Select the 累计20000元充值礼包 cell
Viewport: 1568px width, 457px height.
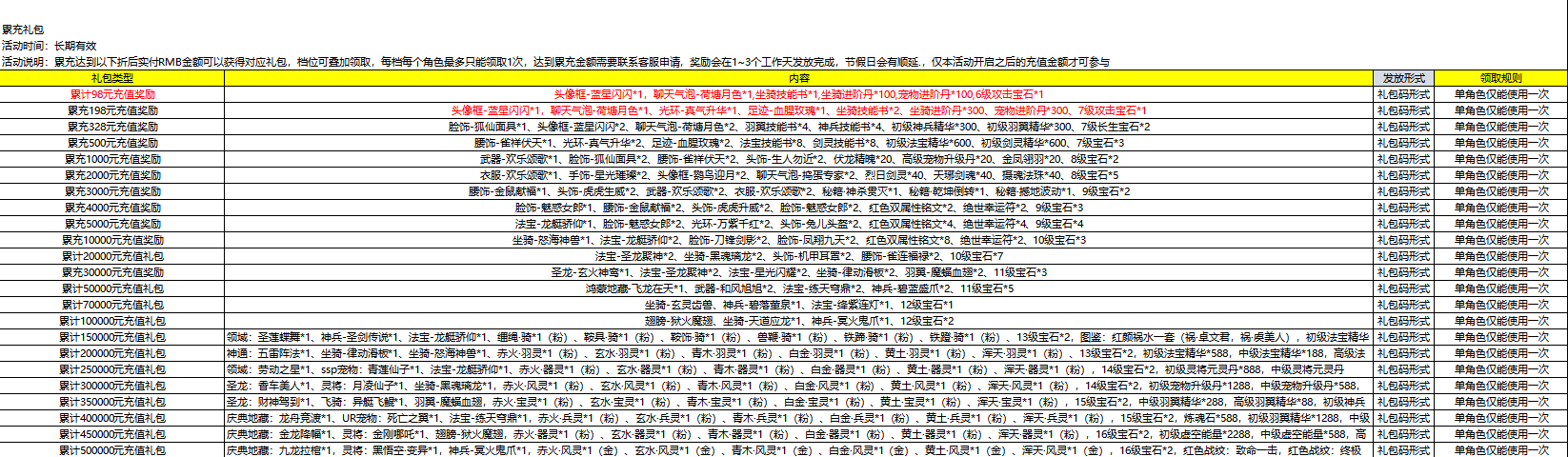coord(112,256)
